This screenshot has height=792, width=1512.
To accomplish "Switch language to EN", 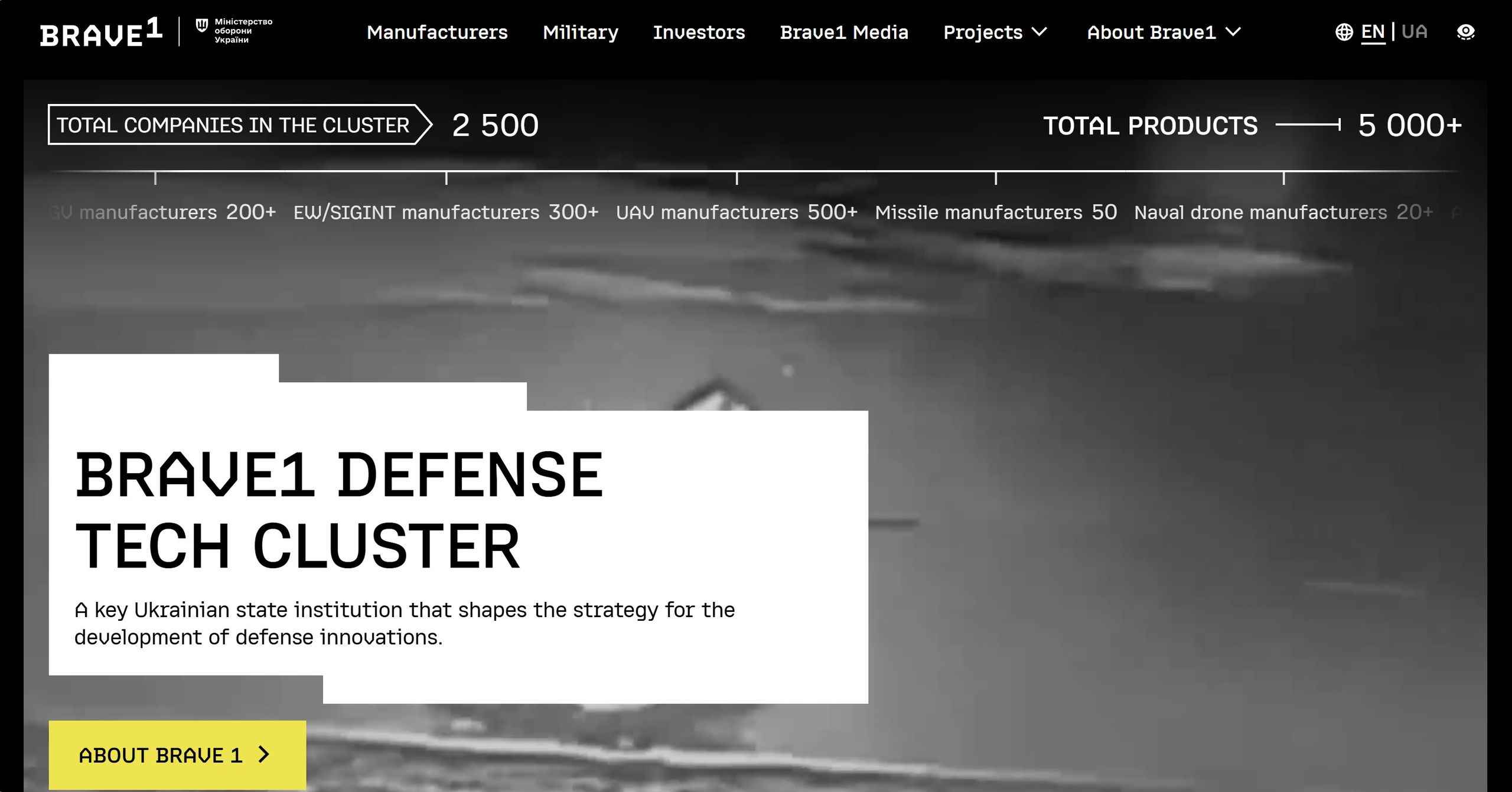I will (1373, 31).
